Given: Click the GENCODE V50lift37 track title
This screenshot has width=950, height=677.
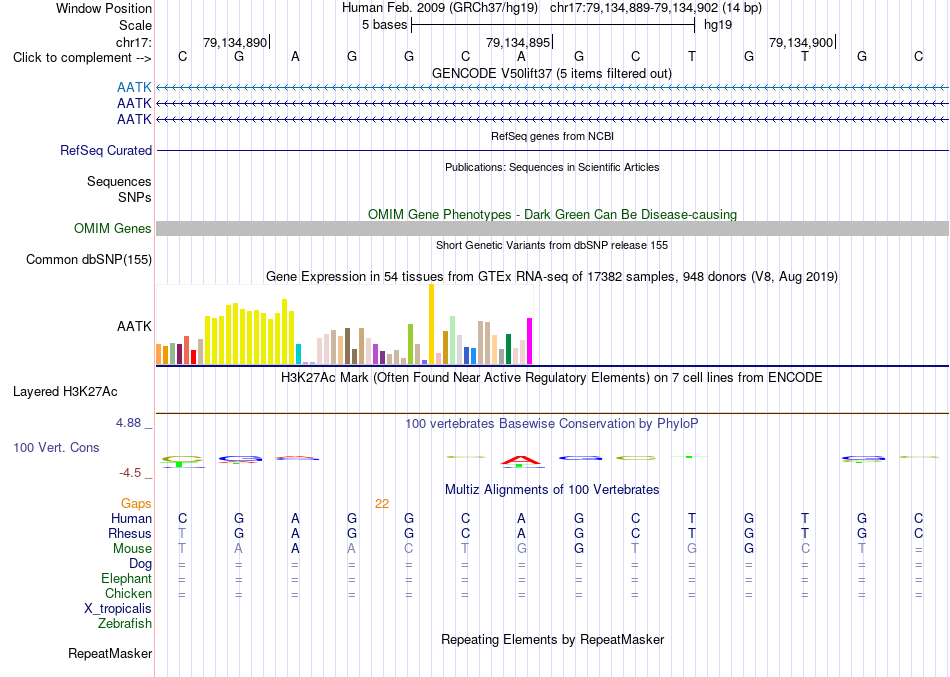Looking at the screenshot, I should point(552,73).
